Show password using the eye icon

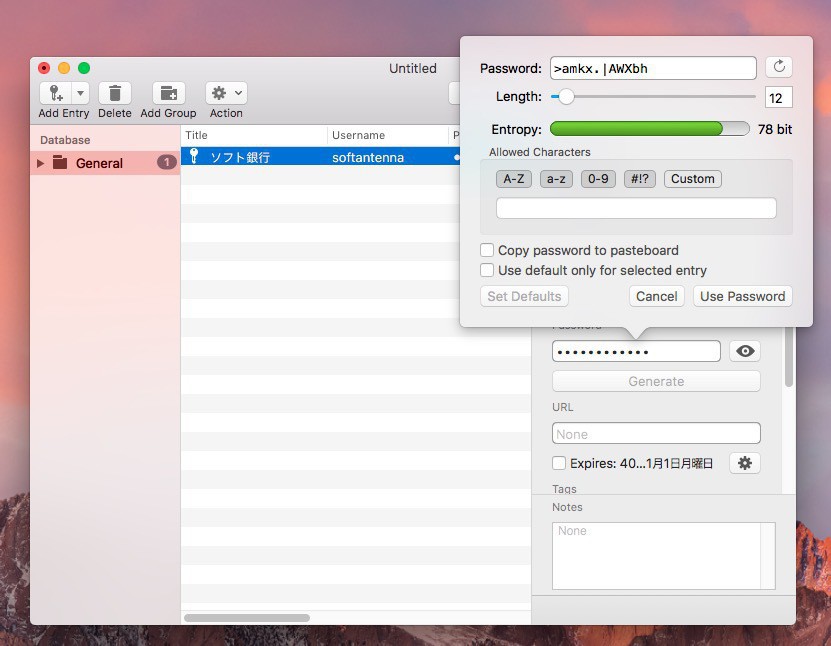(745, 351)
